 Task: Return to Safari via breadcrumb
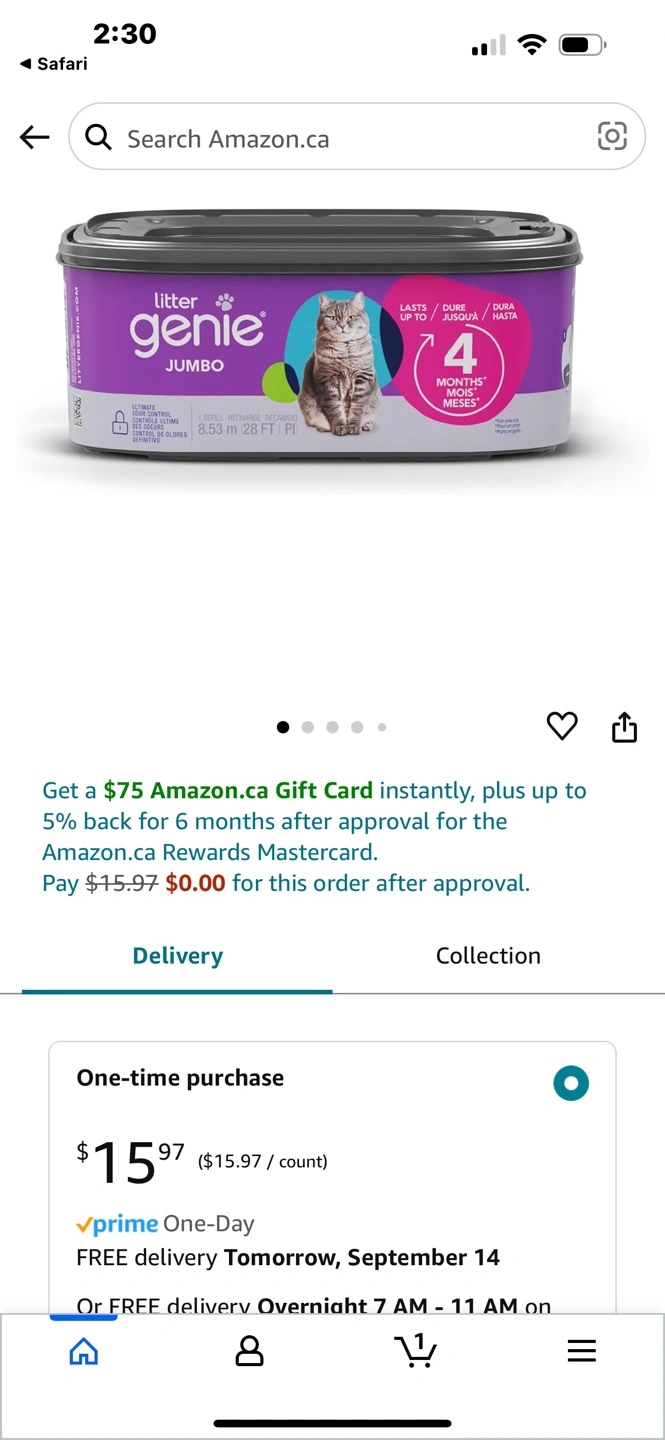(x=53, y=64)
